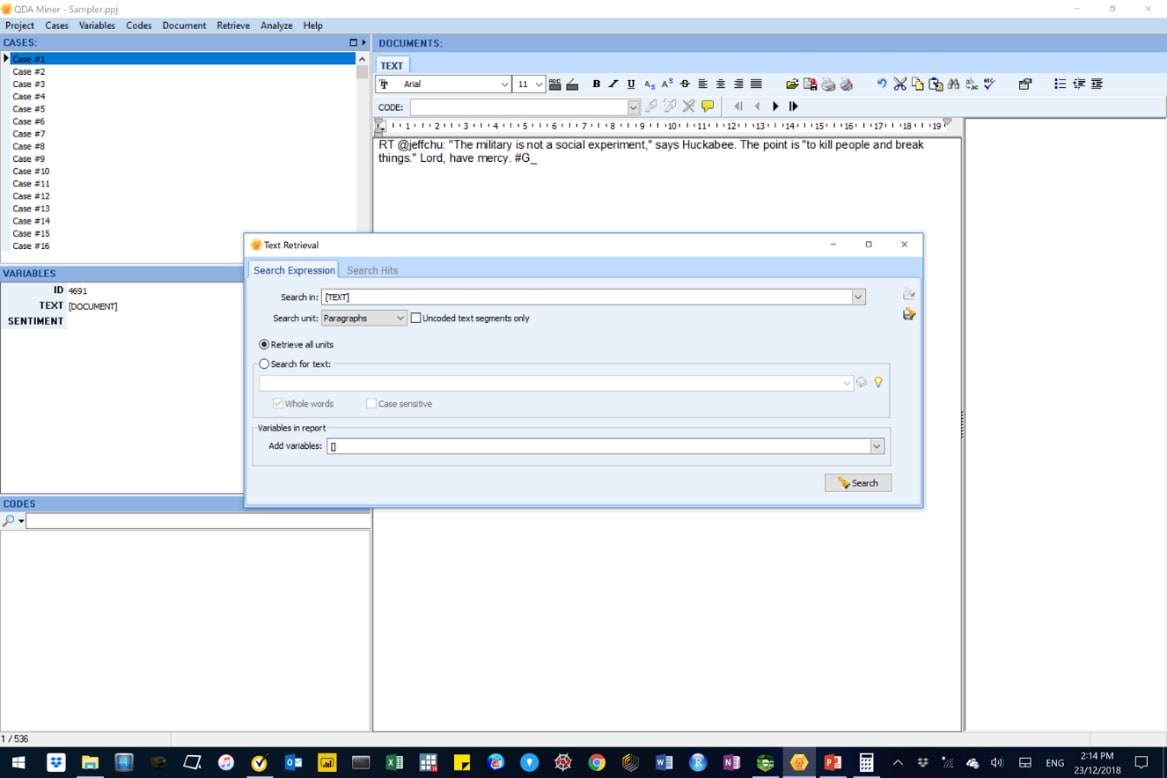Viewport: 1167px width, 778px height.
Task: Expand the Add variables dropdown
Action: coord(877,446)
